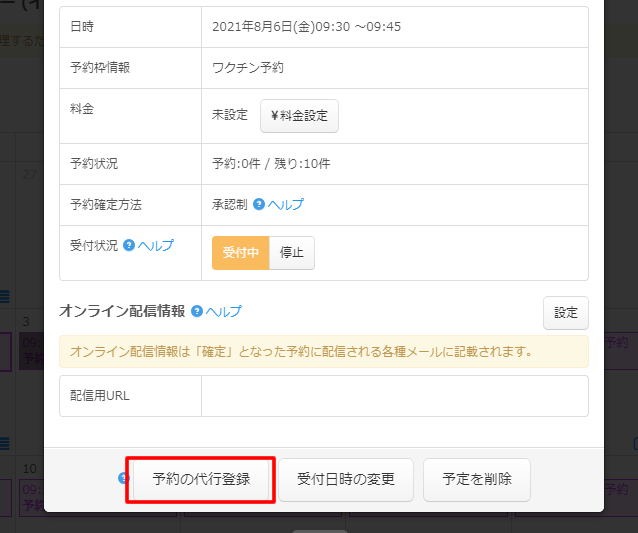Click the ¥料金設定 fee setting button

[x=299, y=116]
